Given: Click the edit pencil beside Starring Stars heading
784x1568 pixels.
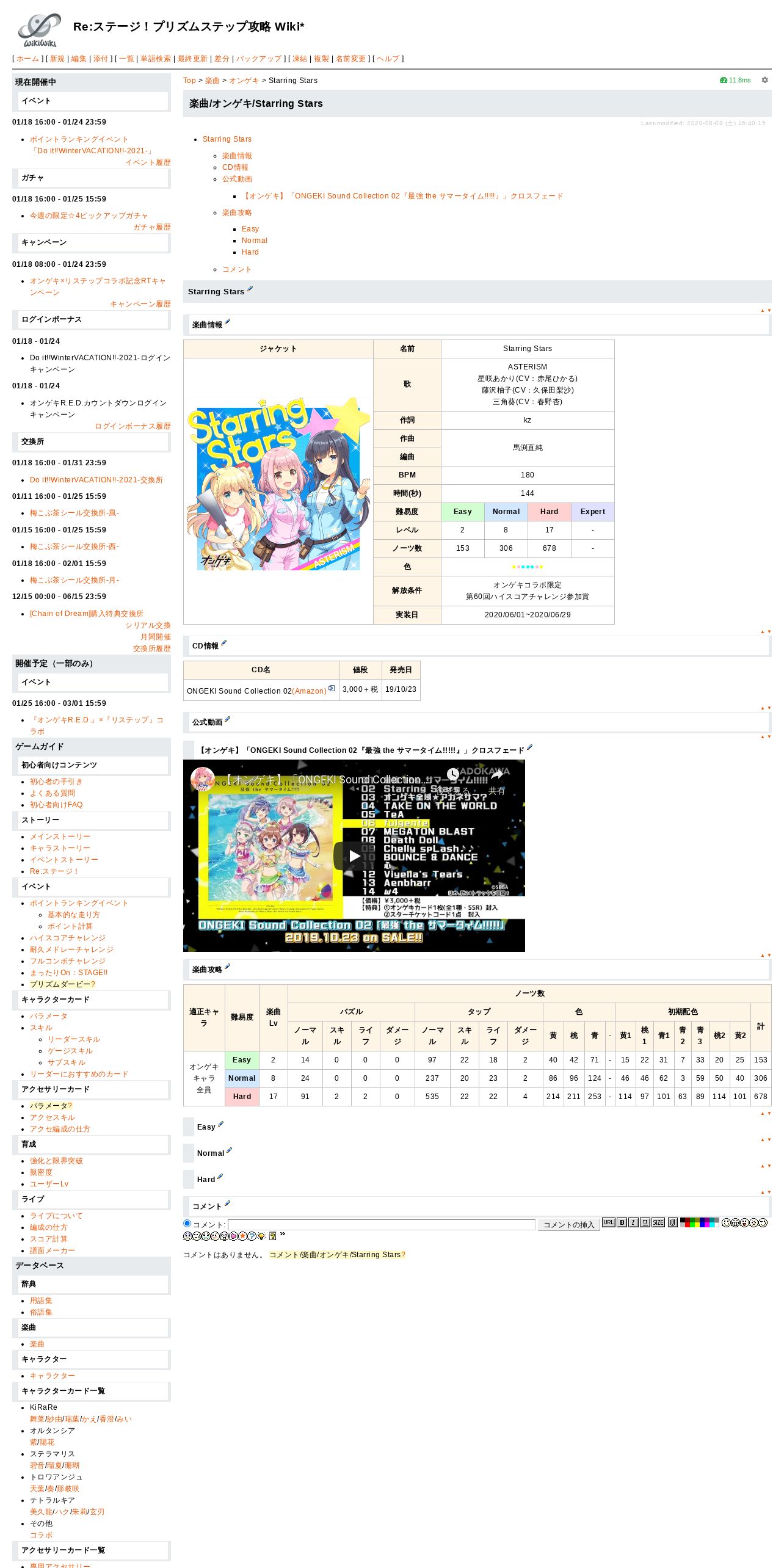Looking at the screenshot, I should [250, 289].
